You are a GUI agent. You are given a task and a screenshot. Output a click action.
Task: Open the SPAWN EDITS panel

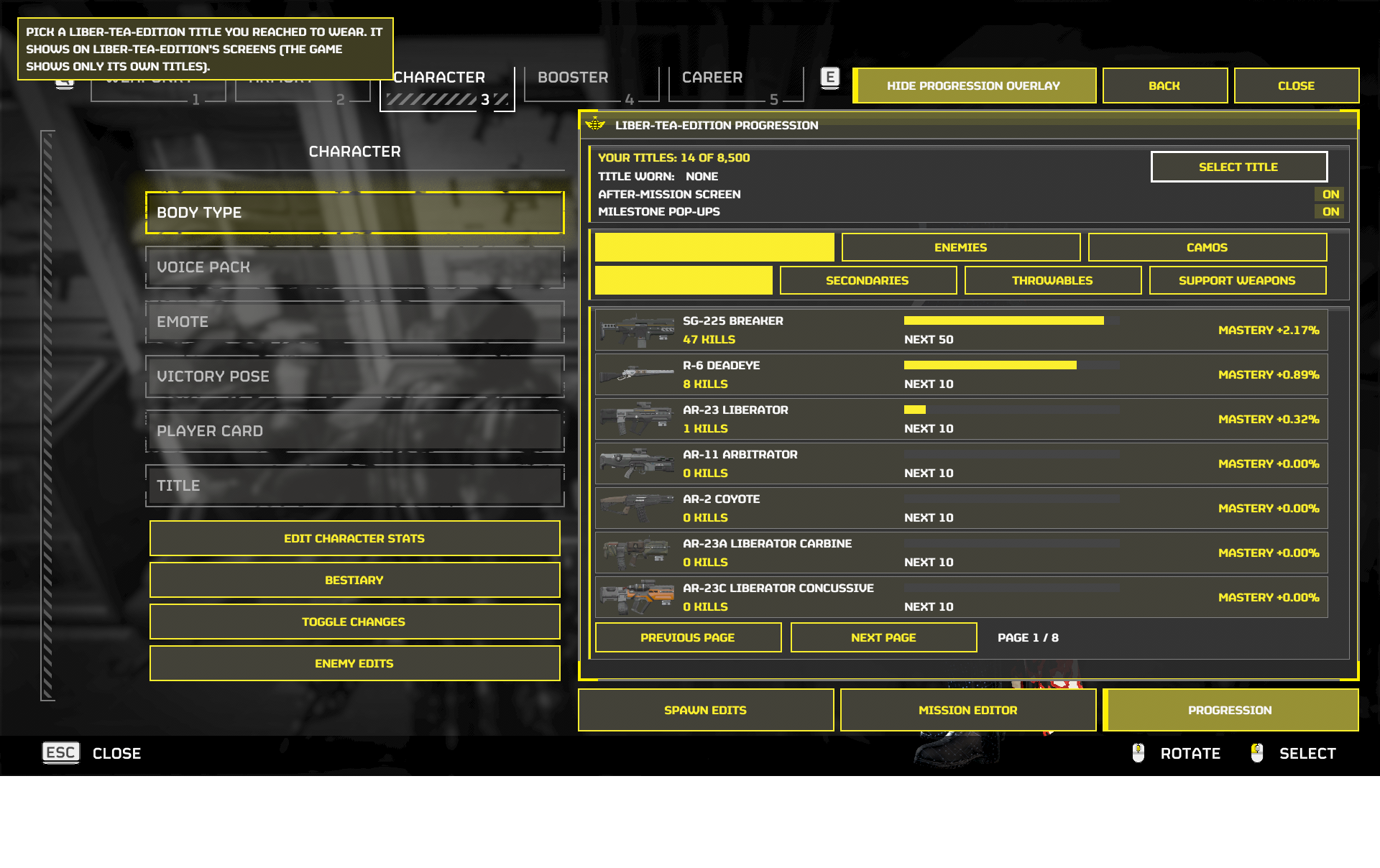tap(706, 710)
